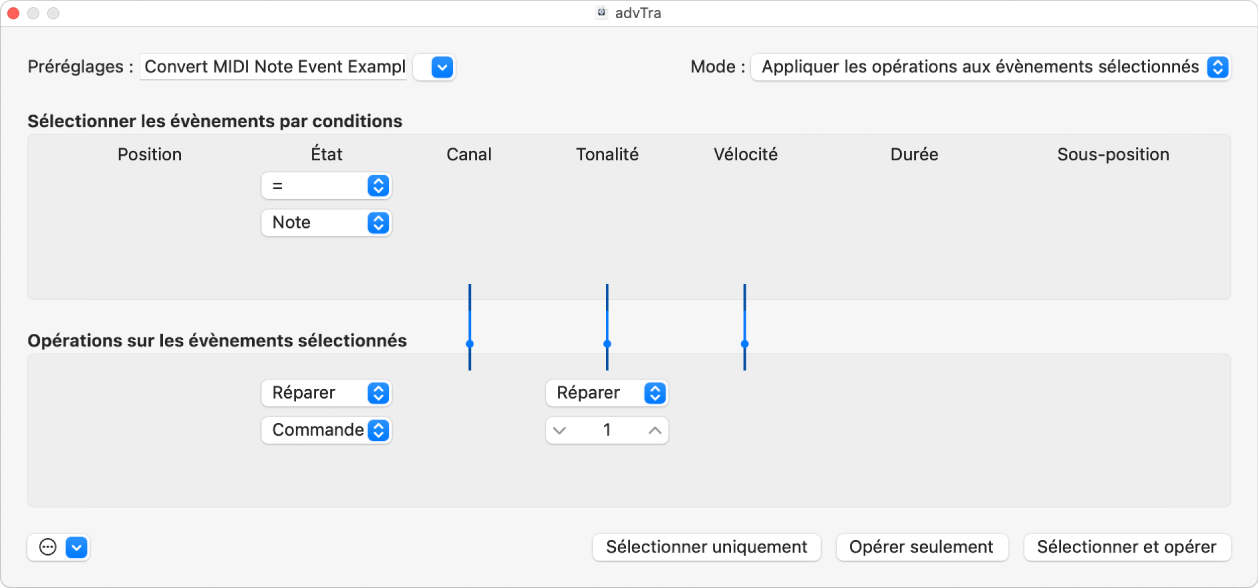Click Sélectionner uniquement

click(x=706, y=547)
